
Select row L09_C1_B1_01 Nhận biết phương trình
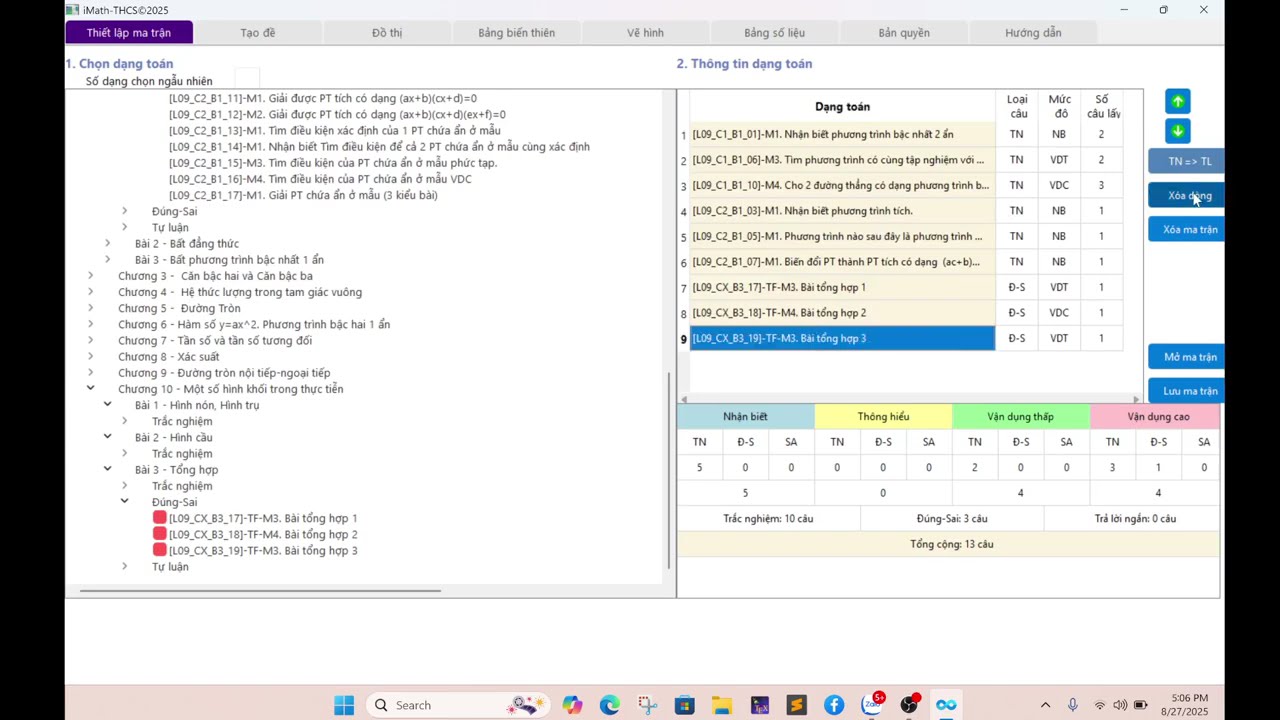coord(842,134)
